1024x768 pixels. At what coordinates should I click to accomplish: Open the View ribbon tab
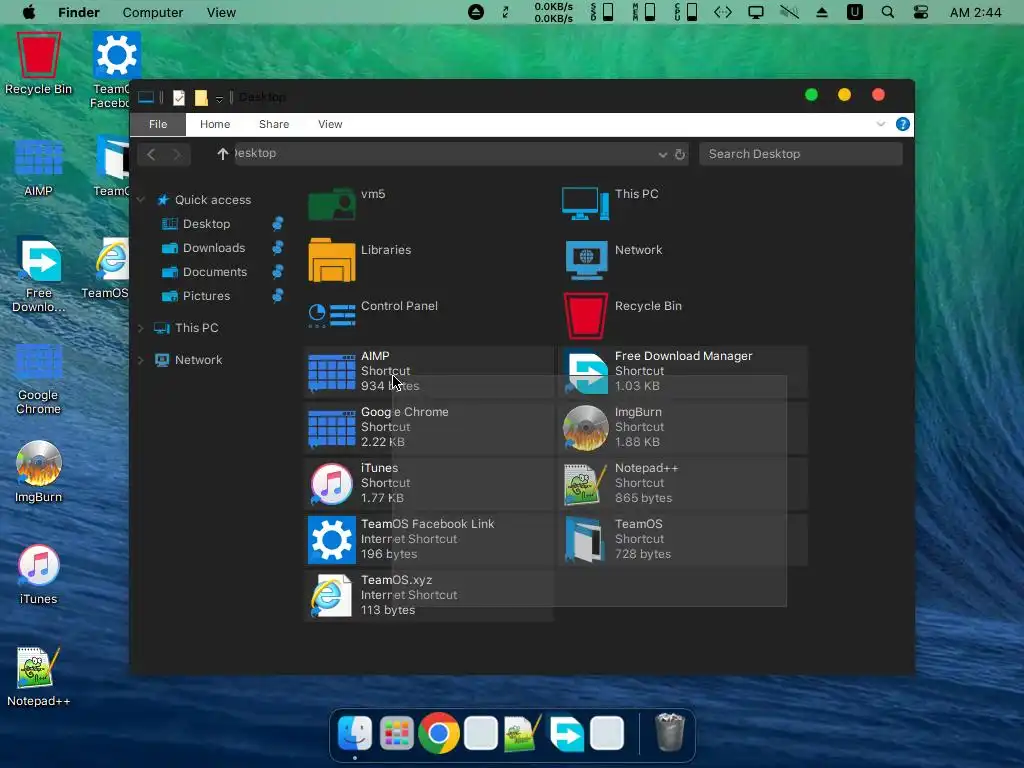click(x=330, y=124)
